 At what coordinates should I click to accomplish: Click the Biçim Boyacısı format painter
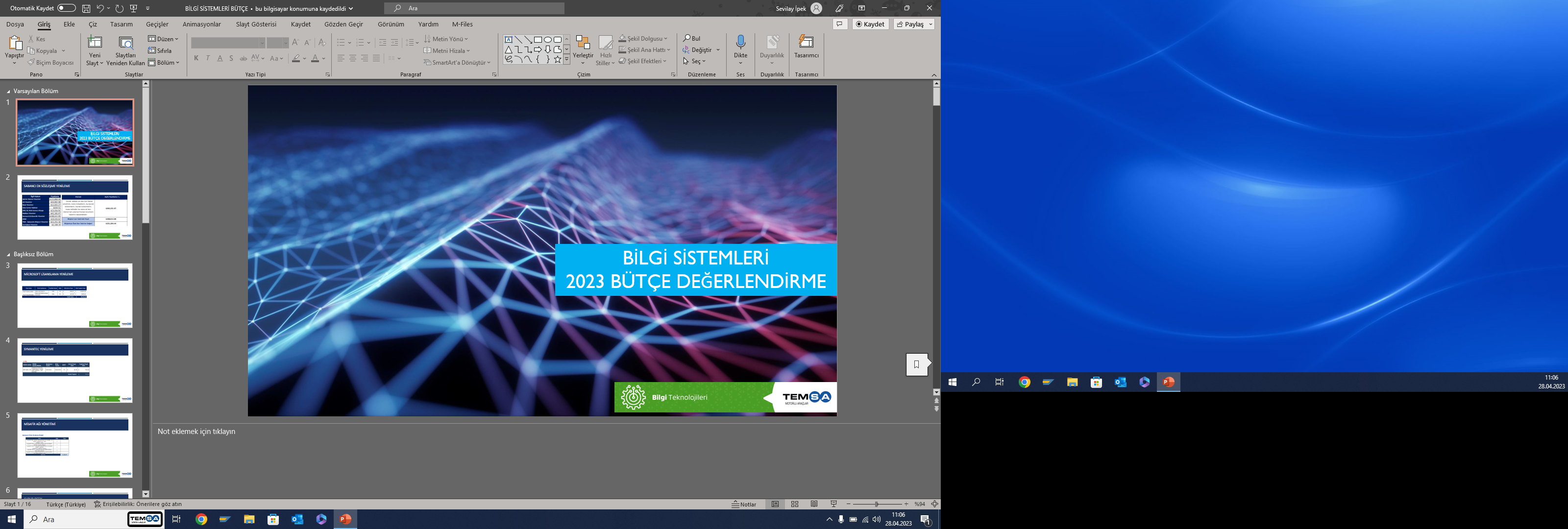pyautogui.click(x=50, y=63)
